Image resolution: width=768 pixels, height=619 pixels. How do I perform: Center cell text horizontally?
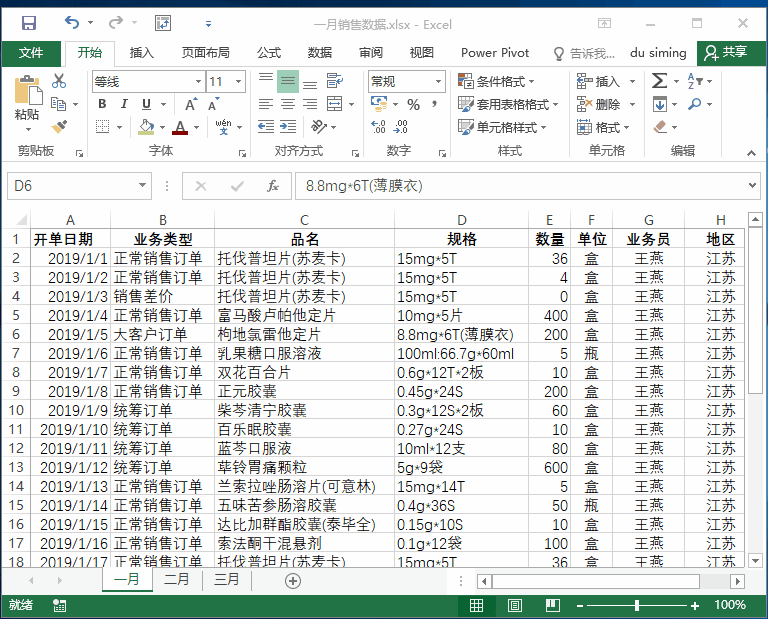point(288,104)
